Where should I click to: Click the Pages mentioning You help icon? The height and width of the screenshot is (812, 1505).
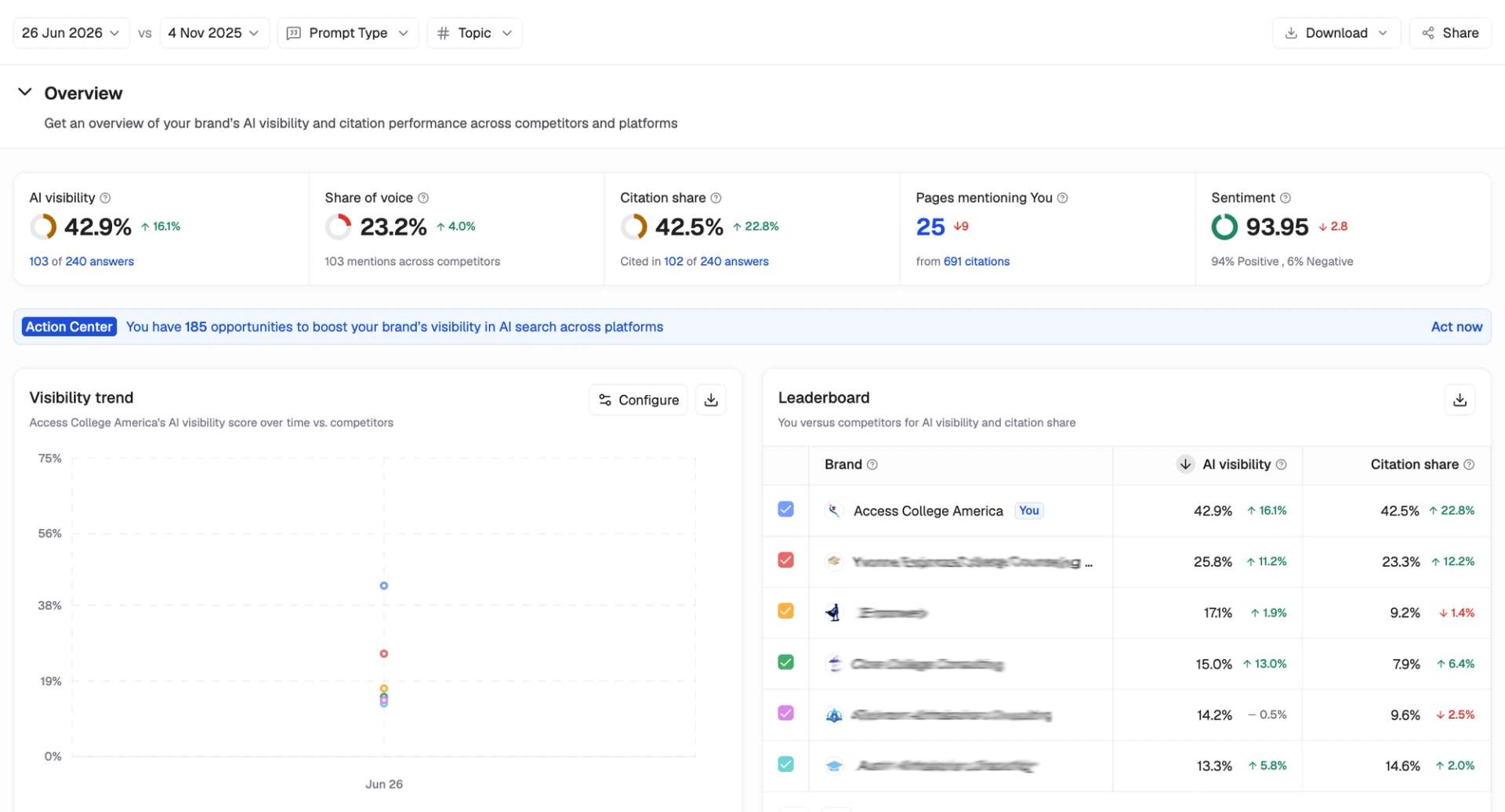(x=1062, y=198)
